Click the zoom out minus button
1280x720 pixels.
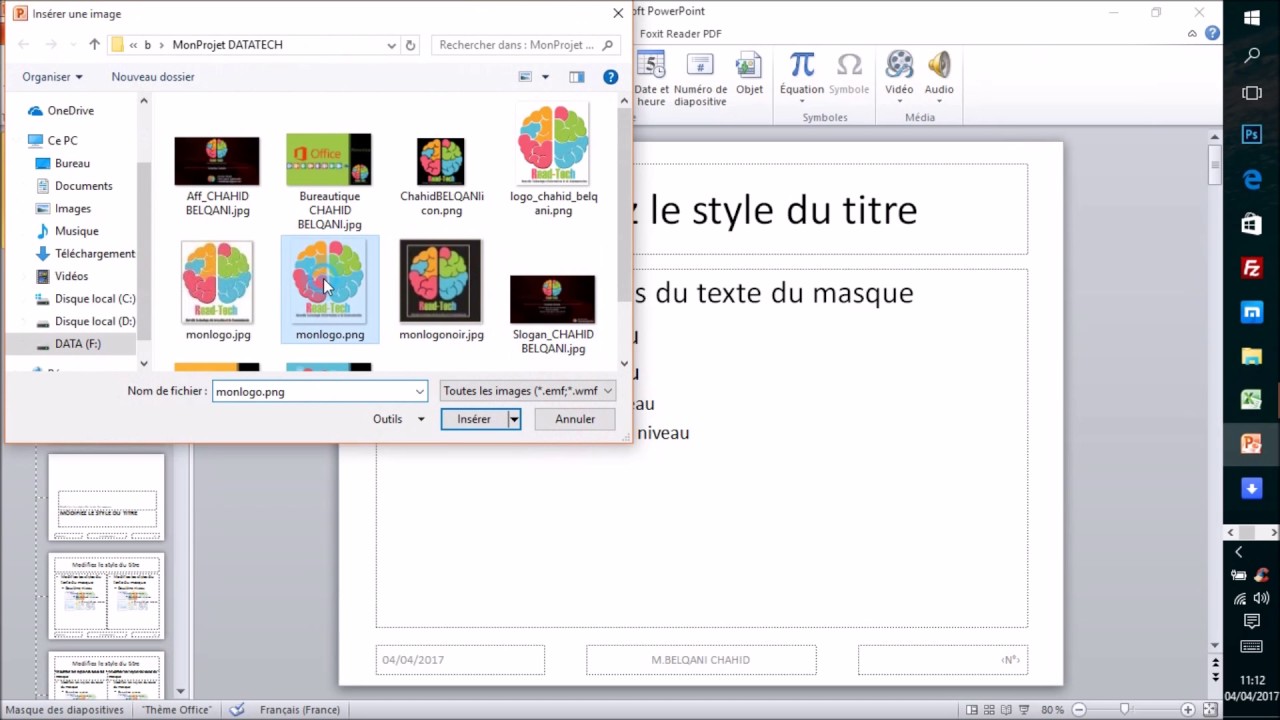(x=1078, y=710)
